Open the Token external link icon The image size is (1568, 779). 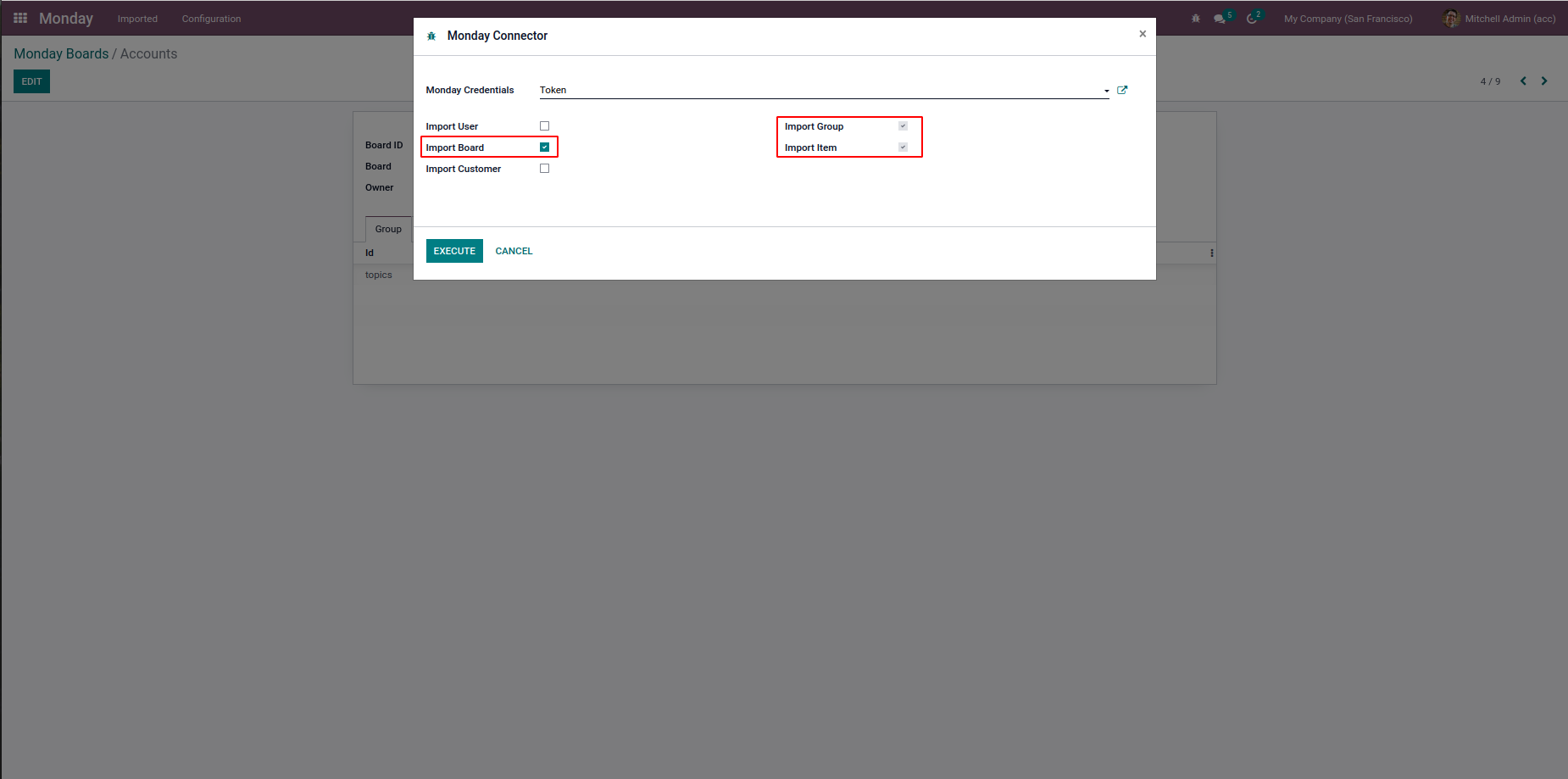[1122, 90]
